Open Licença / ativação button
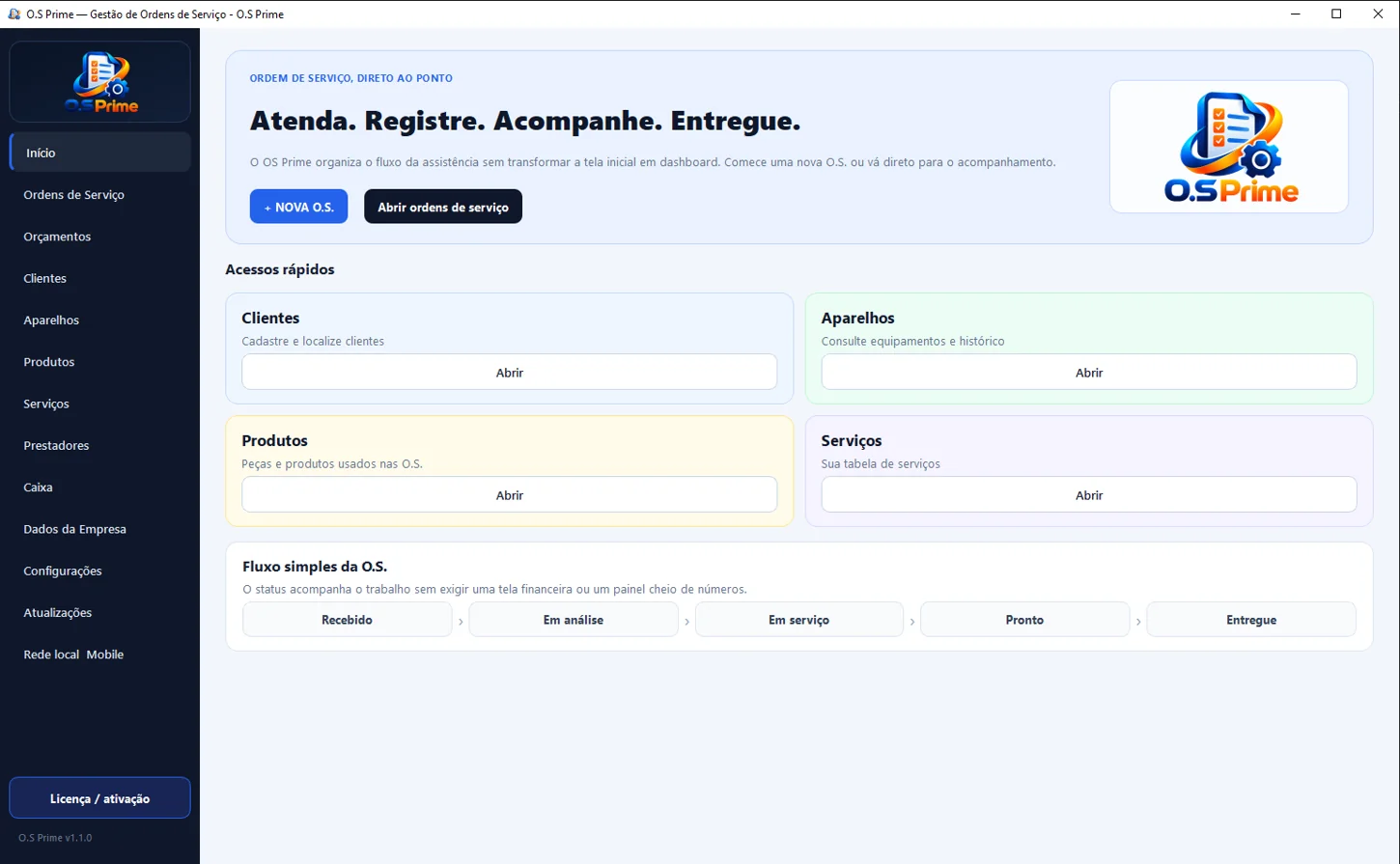The image size is (1400, 864). pos(100,798)
